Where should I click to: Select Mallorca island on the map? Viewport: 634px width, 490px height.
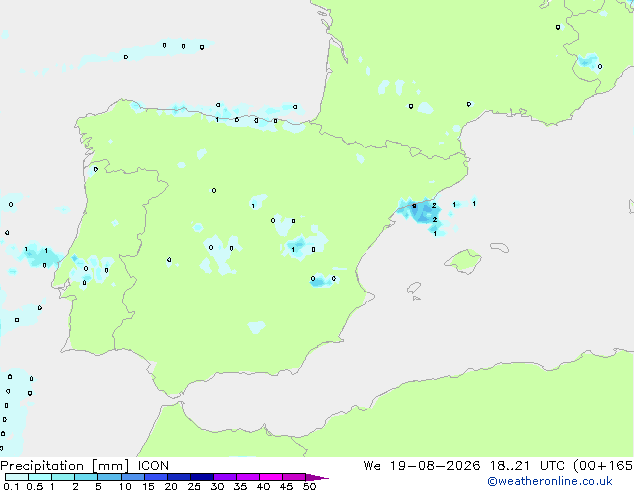coord(463,262)
